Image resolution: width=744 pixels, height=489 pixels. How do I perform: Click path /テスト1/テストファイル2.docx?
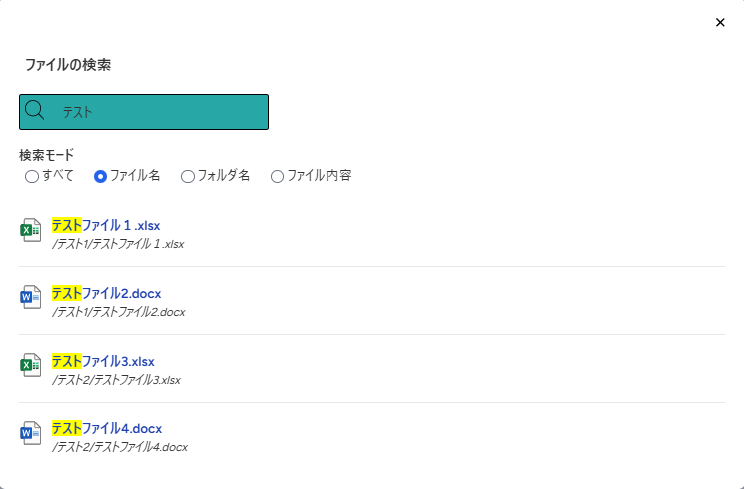119,312
